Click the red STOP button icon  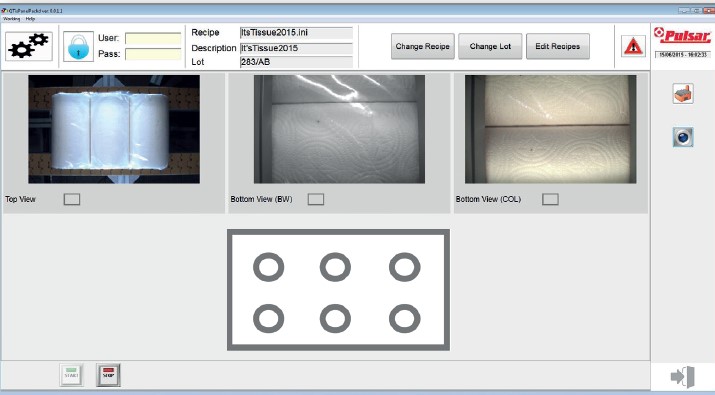pyautogui.click(x=109, y=375)
